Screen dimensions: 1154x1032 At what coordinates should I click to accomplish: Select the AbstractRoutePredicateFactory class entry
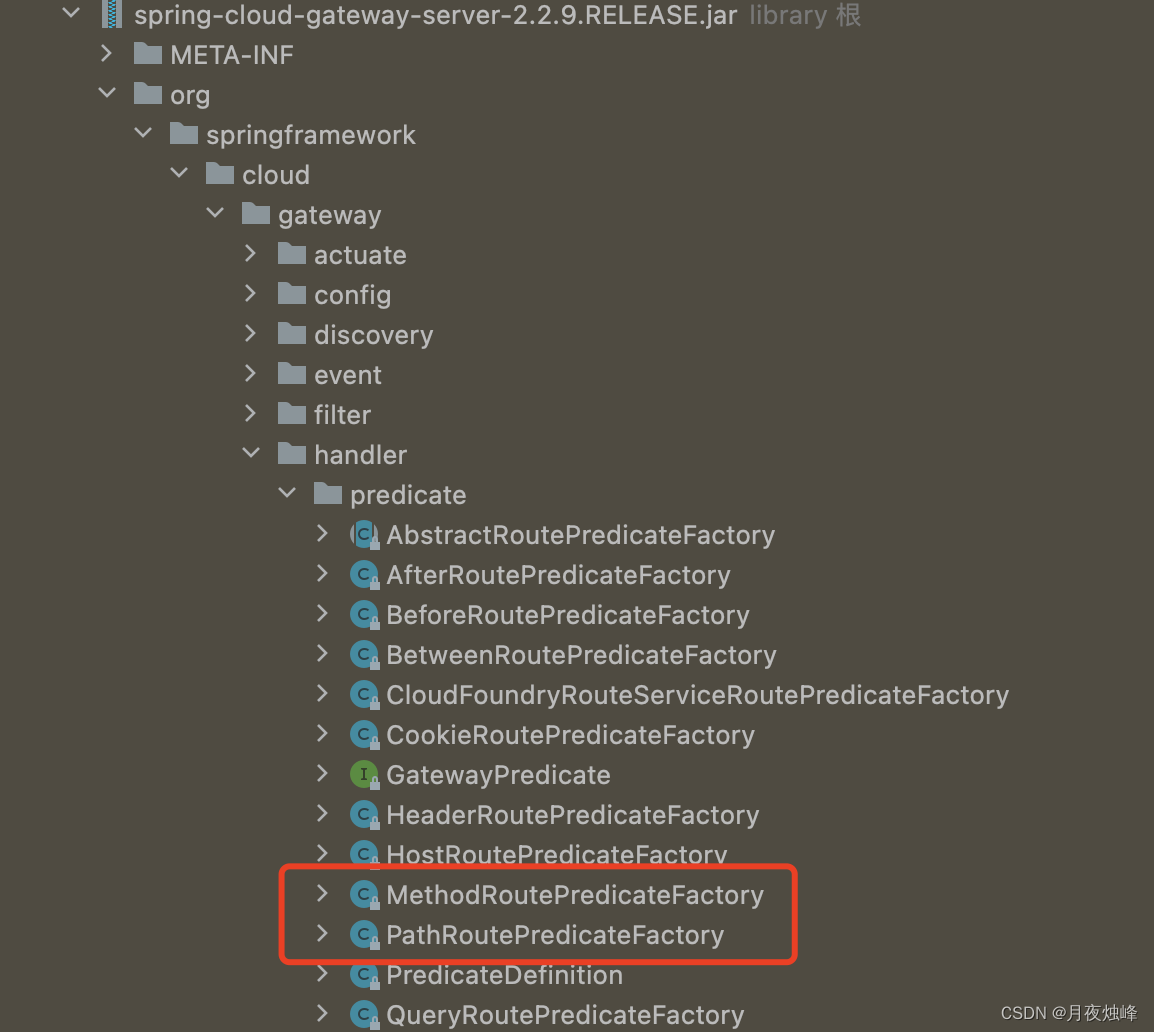click(x=580, y=534)
